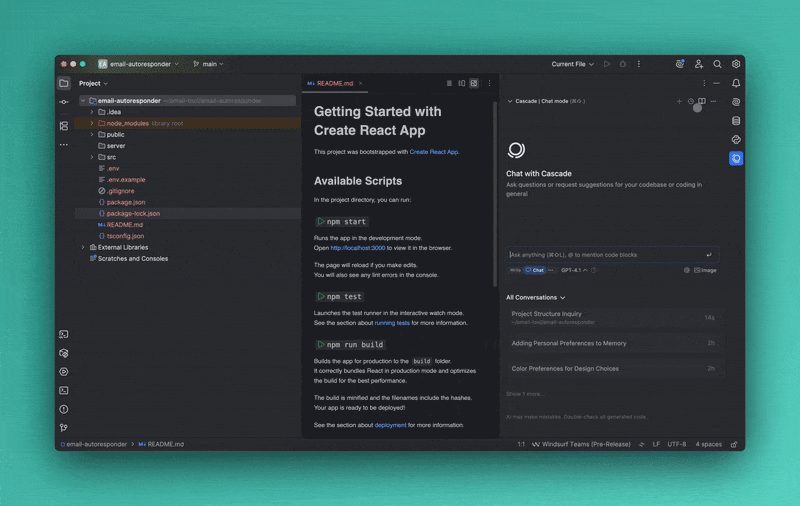Open the Structure tool window icon
Screen dimensions: 800x506
[64, 125]
